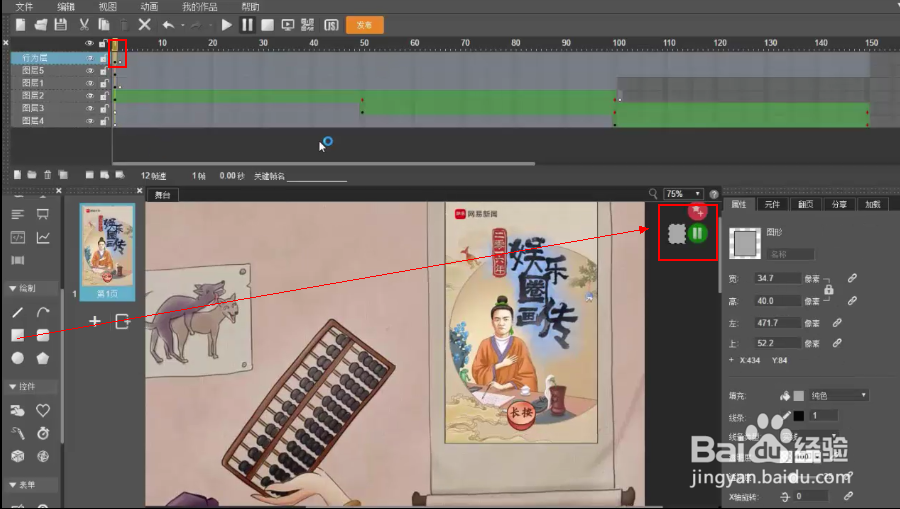Open the 动画 menu

(x=149, y=7)
